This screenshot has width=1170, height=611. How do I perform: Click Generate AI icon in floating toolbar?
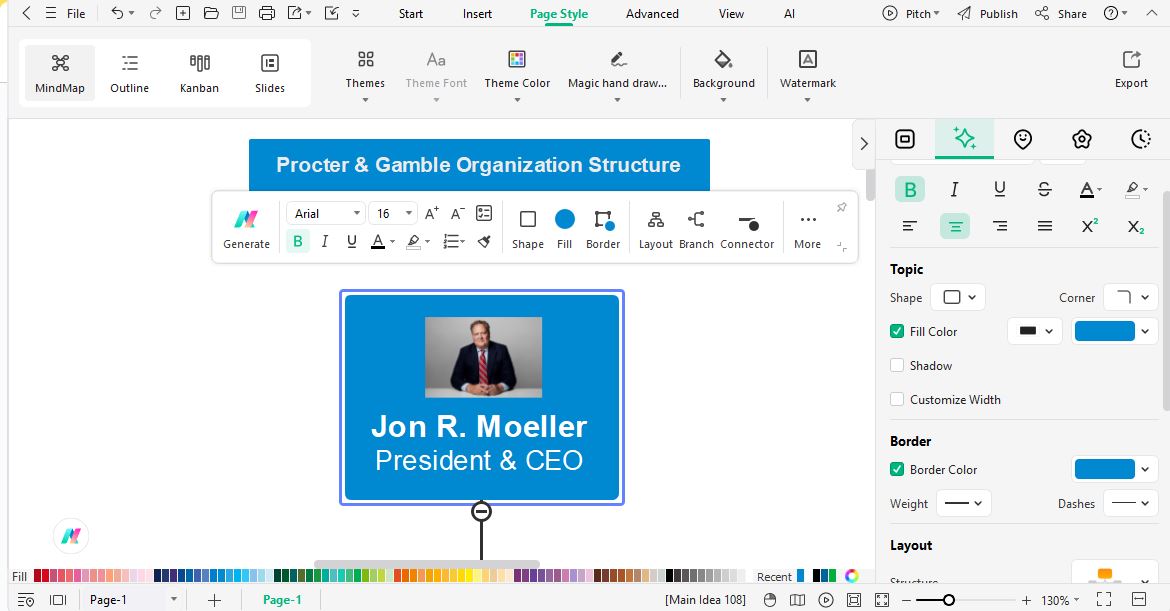pyautogui.click(x=246, y=228)
